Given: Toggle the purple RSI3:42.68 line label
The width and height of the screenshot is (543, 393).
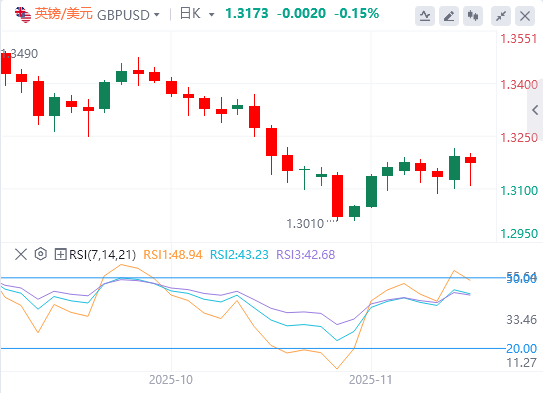Looking at the screenshot, I should (x=305, y=255).
